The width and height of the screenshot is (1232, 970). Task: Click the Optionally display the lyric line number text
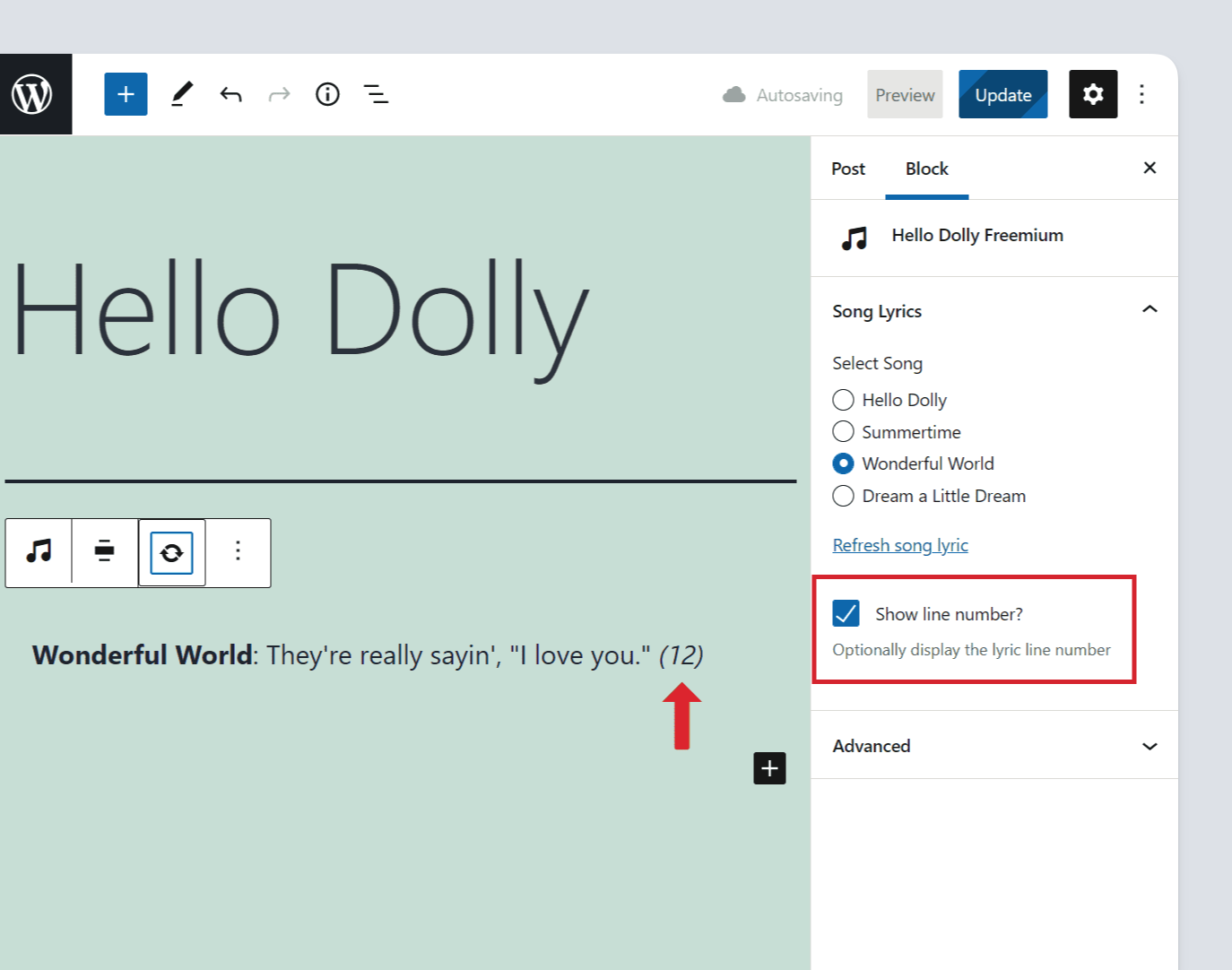pos(971,650)
